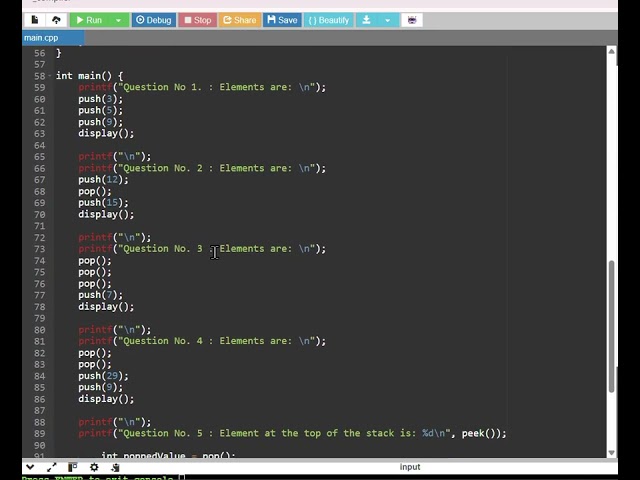The height and width of the screenshot is (480, 640).
Task: Open the download options dropdown arrow
Action: click(x=387, y=20)
